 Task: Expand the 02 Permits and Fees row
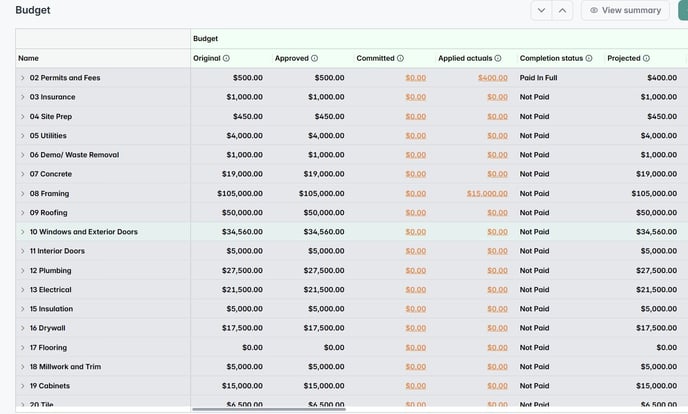pos(22,78)
